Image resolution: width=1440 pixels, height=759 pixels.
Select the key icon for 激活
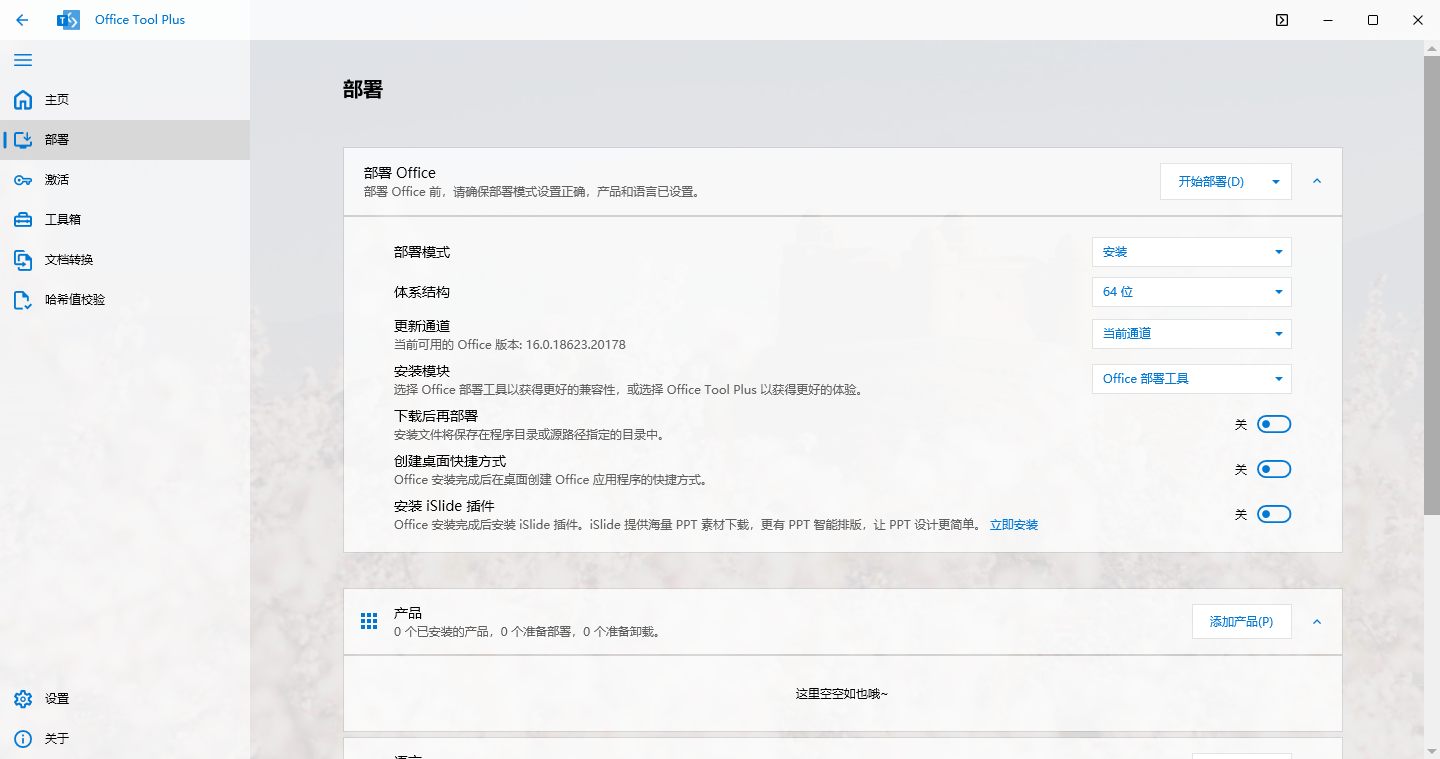coord(23,180)
